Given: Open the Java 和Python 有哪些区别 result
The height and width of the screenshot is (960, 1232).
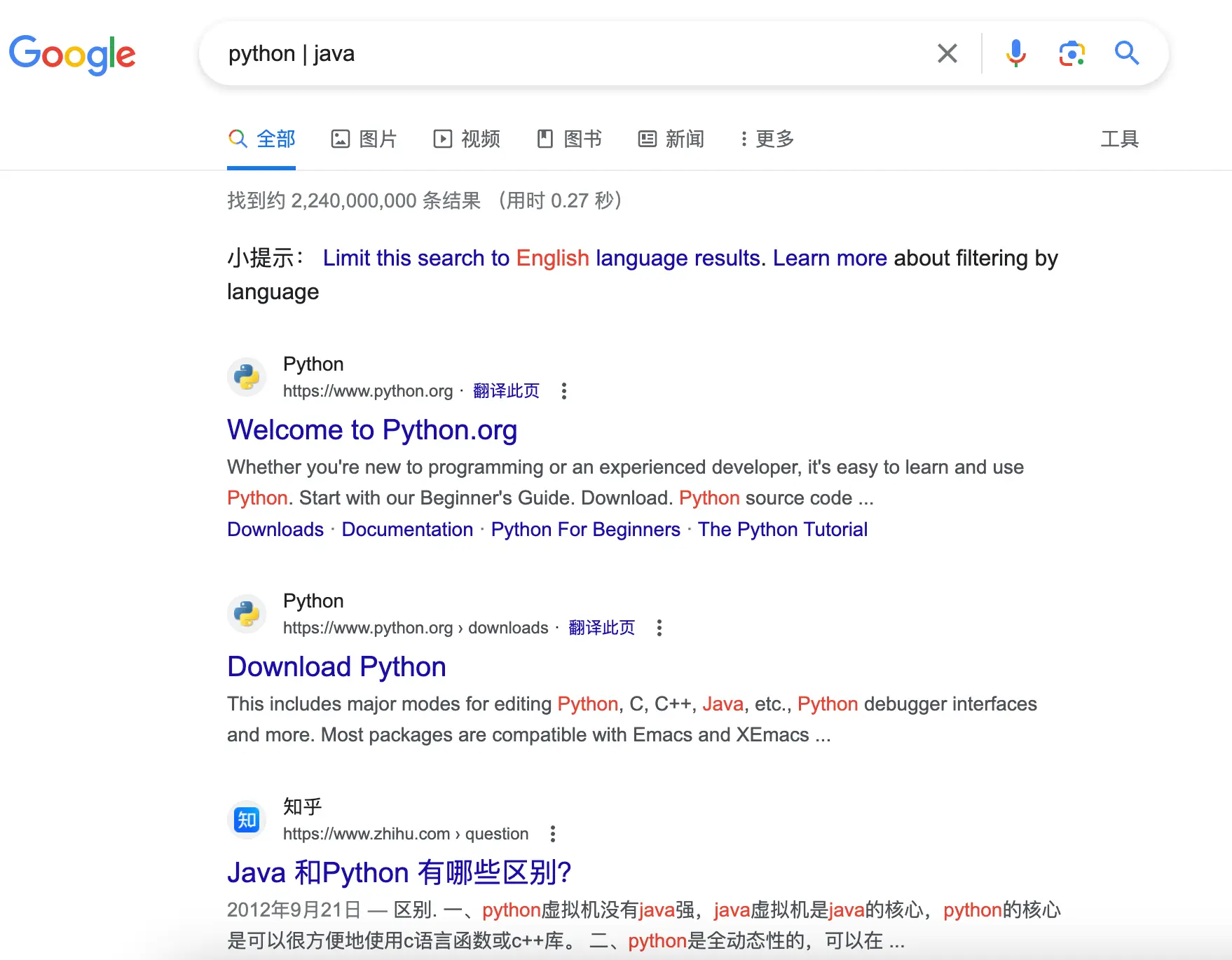Looking at the screenshot, I should pyautogui.click(x=399, y=872).
